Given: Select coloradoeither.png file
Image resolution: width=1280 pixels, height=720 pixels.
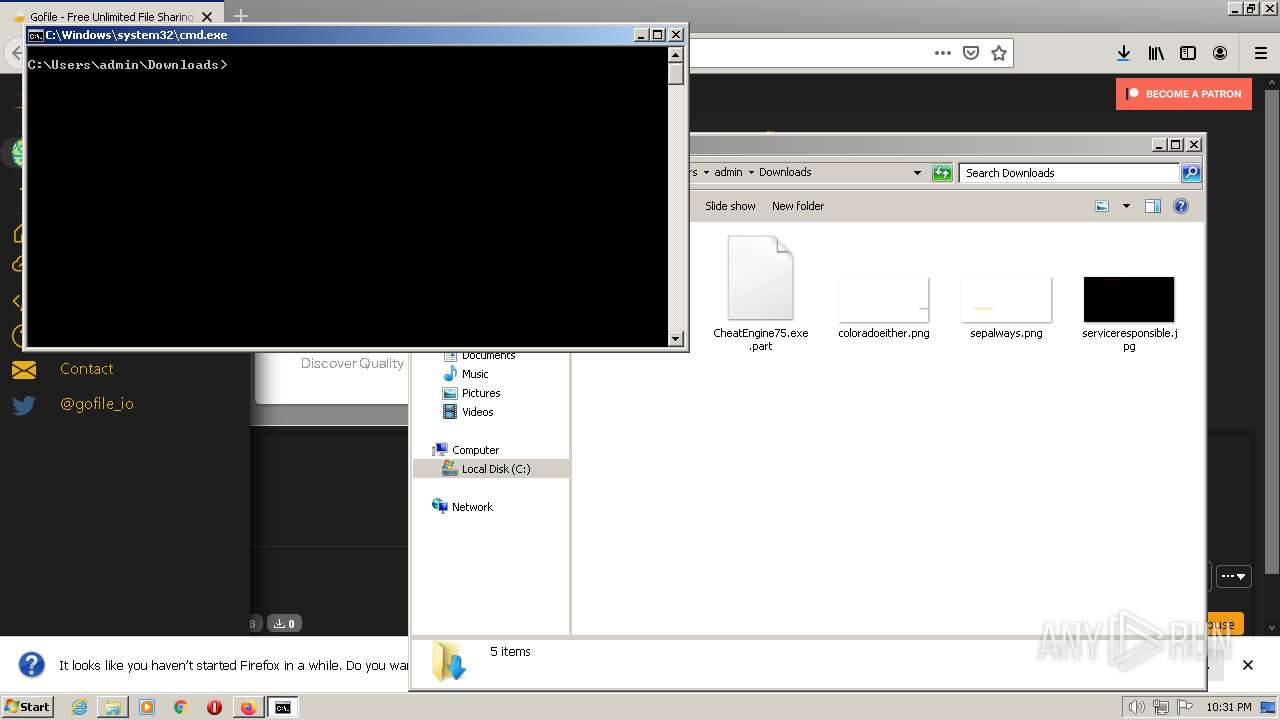Looking at the screenshot, I should (x=884, y=308).
